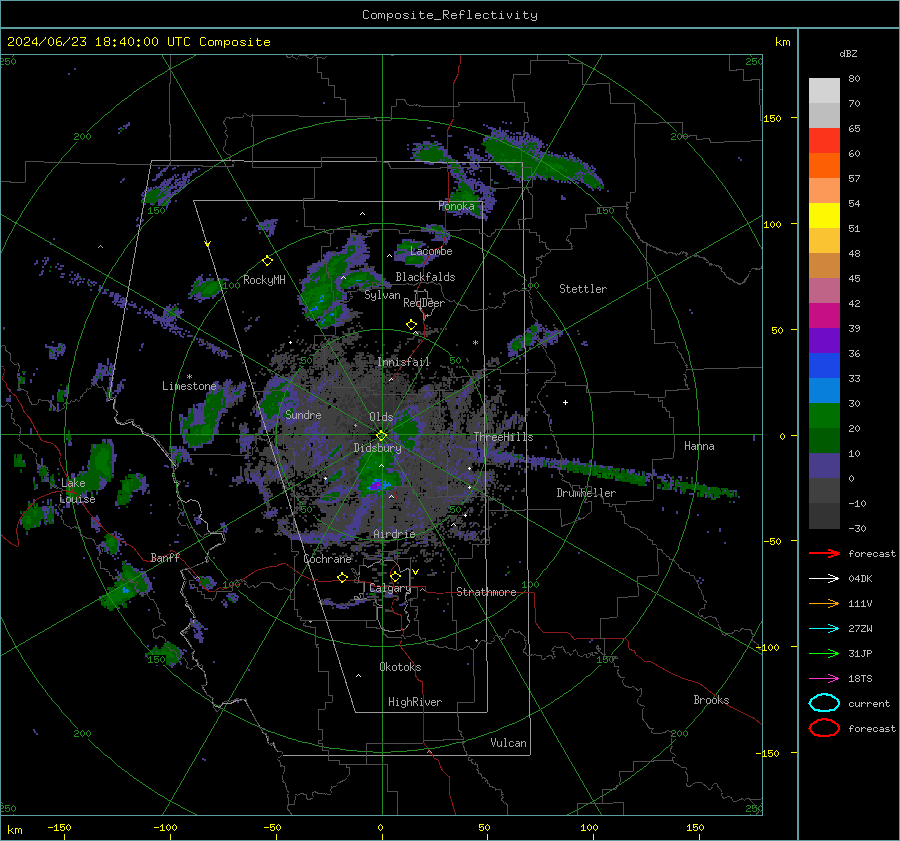Click the '27ZW' legend label
The image size is (900, 841).
pyautogui.click(x=860, y=629)
